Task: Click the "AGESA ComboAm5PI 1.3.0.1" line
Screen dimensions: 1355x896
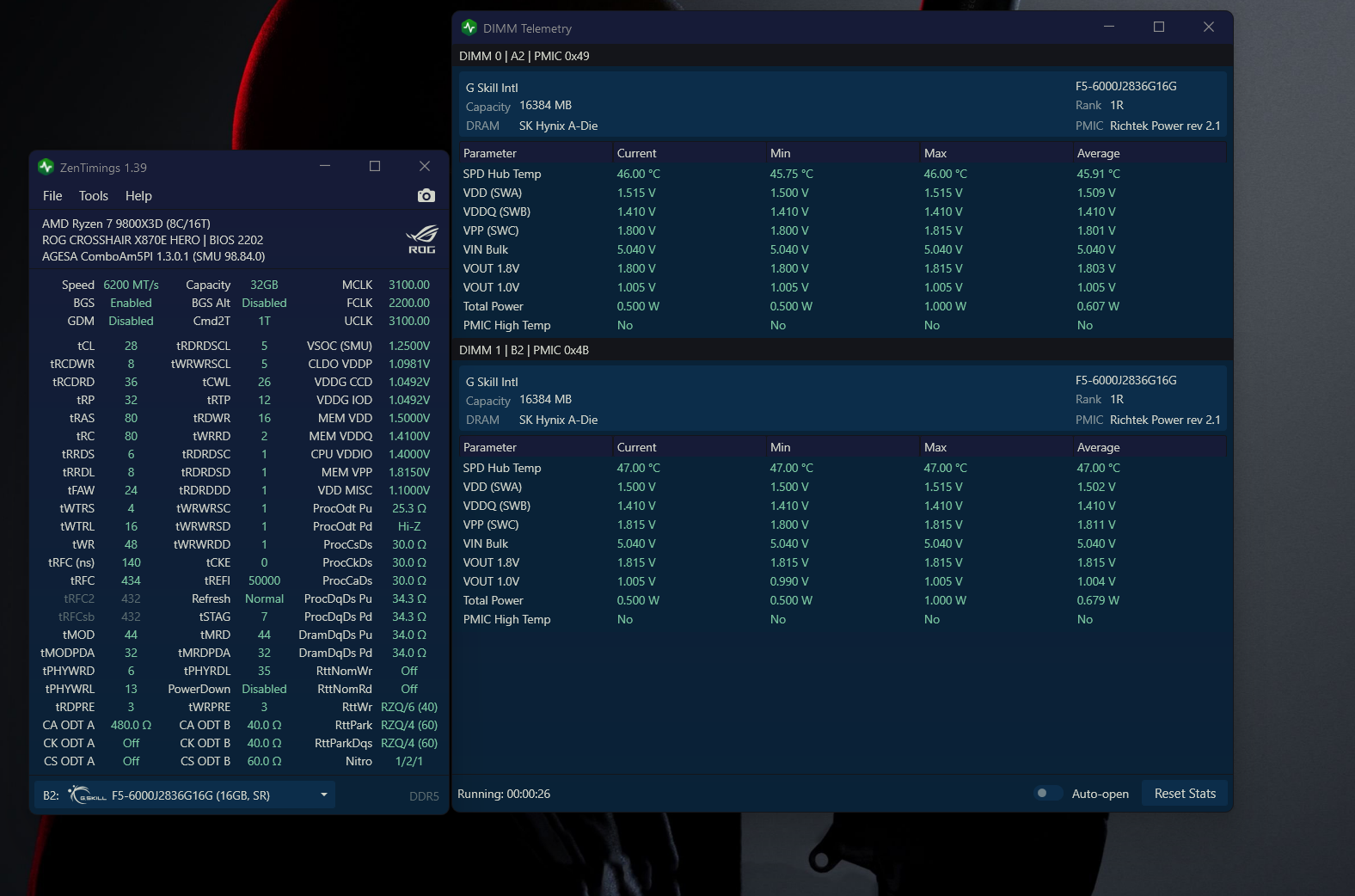Action: click(x=154, y=256)
